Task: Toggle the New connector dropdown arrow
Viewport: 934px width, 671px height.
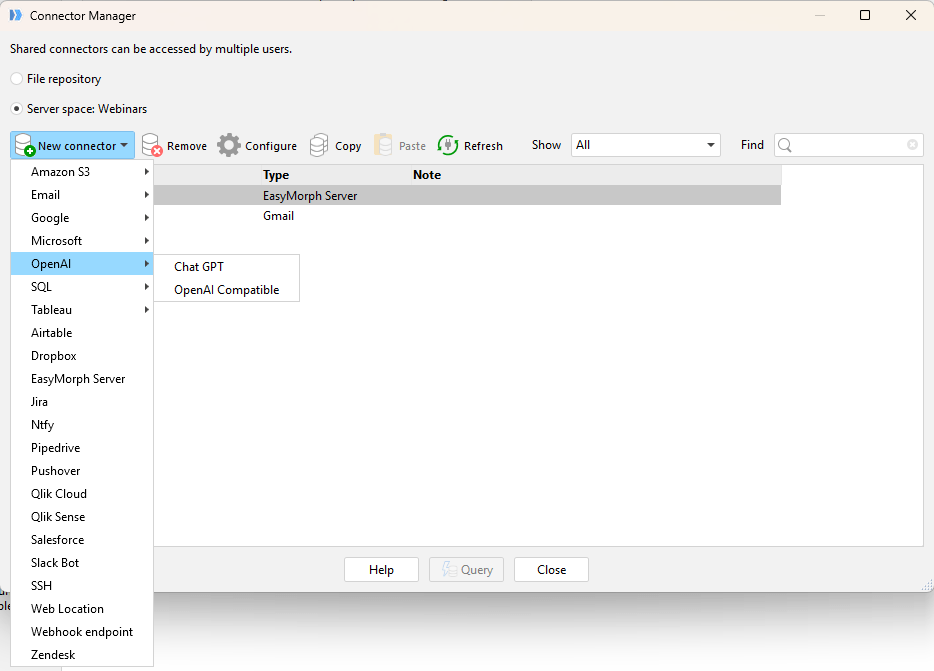Action: click(124, 145)
